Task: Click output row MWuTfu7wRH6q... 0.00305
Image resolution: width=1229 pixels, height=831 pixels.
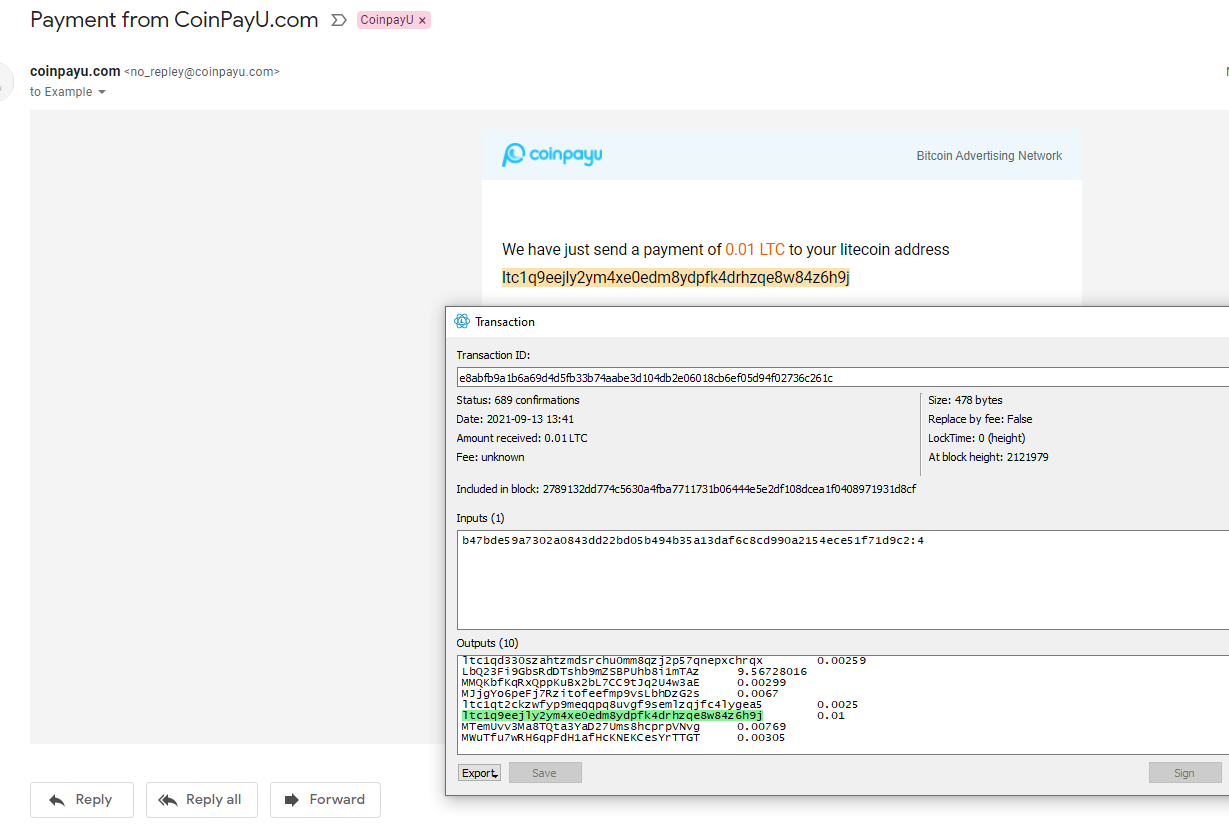Action: [623, 738]
